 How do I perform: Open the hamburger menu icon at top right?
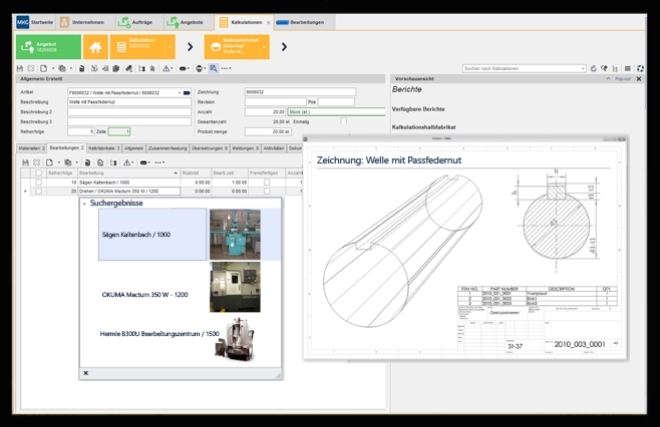626,68
